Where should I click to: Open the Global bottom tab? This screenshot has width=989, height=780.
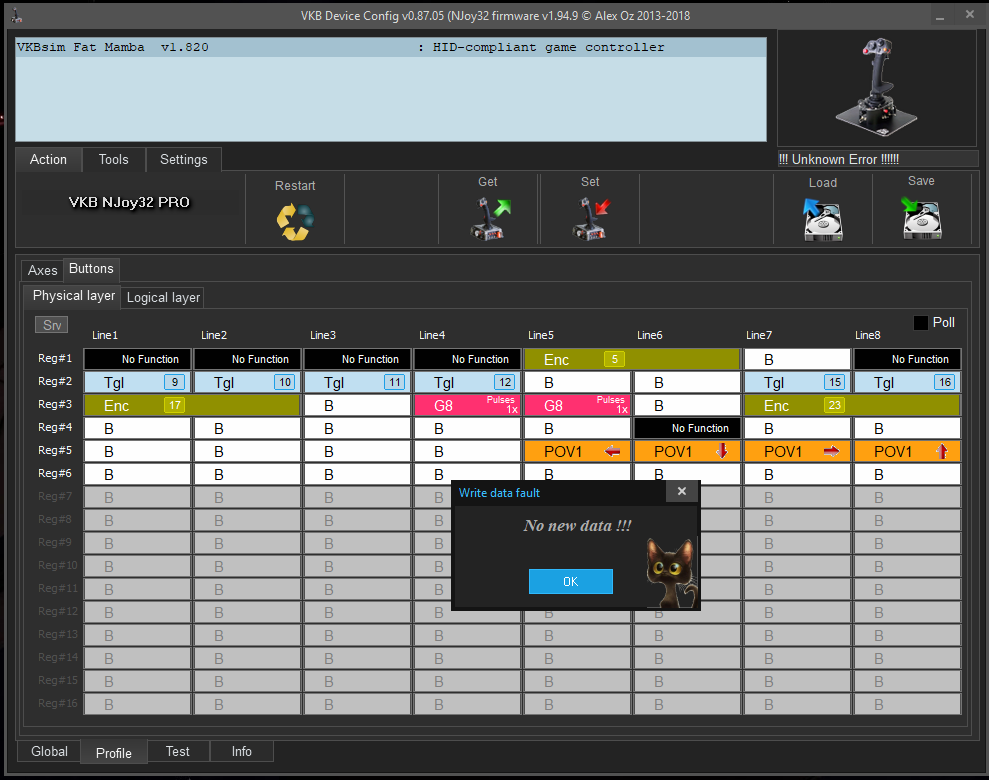click(49, 751)
